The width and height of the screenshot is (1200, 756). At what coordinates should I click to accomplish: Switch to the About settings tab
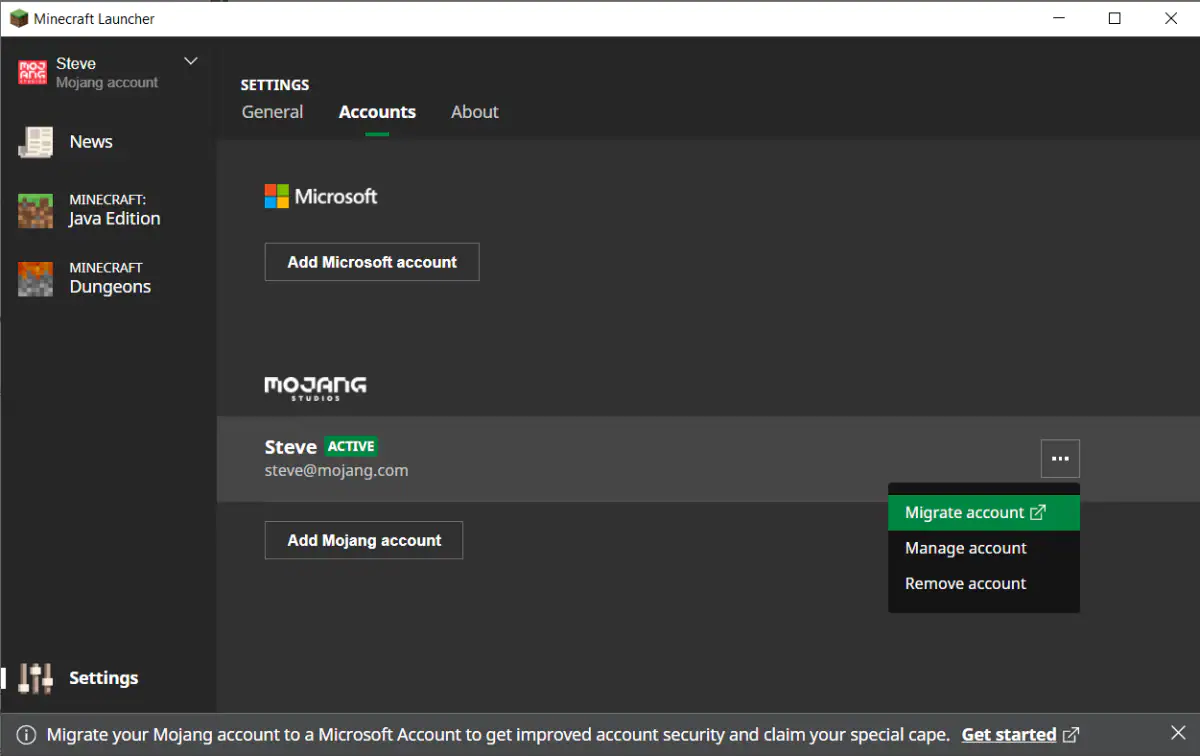(474, 112)
